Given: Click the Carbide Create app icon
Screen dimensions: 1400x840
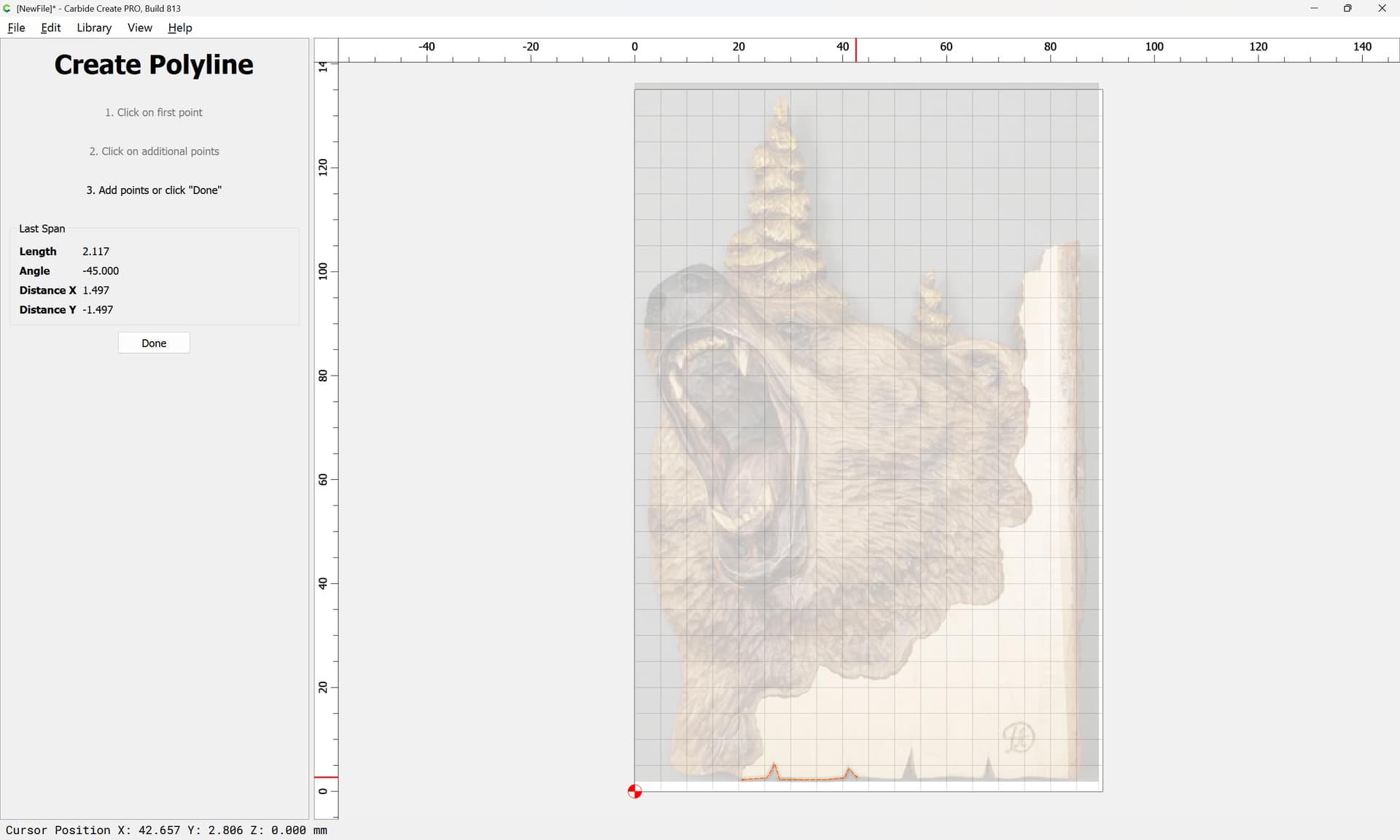Looking at the screenshot, I should [x=7, y=8].
